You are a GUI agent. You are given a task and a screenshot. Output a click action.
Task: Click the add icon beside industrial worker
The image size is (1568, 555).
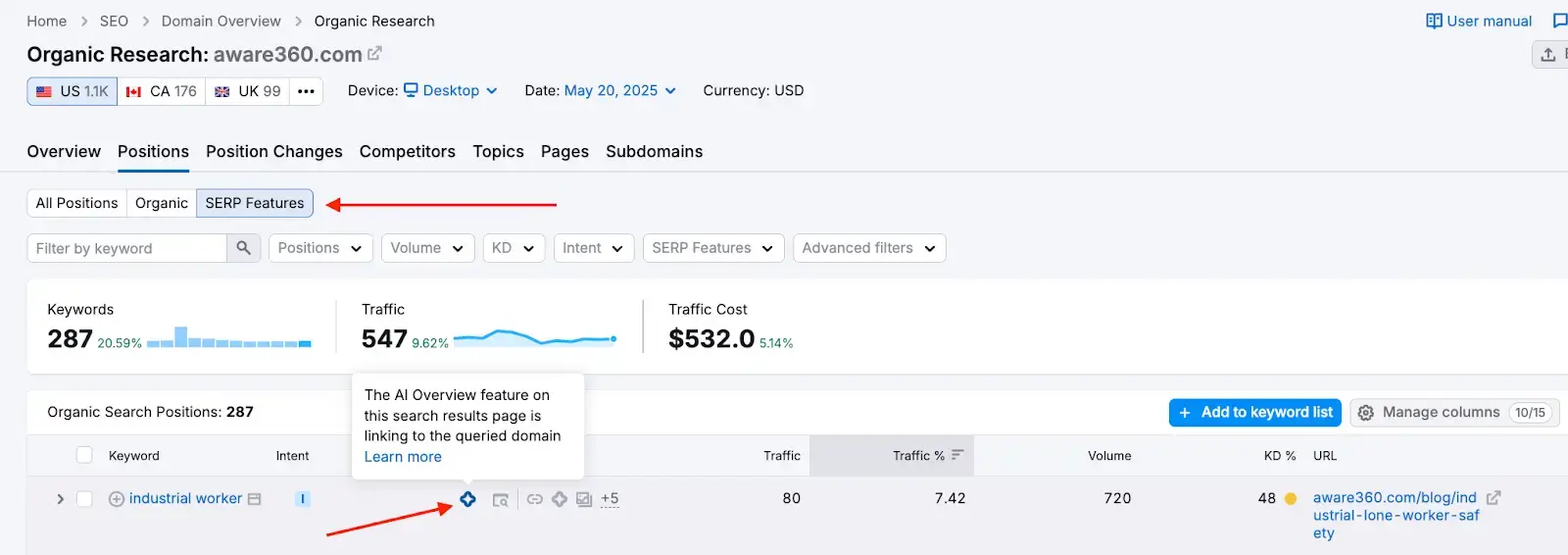(x=116, y=499)
